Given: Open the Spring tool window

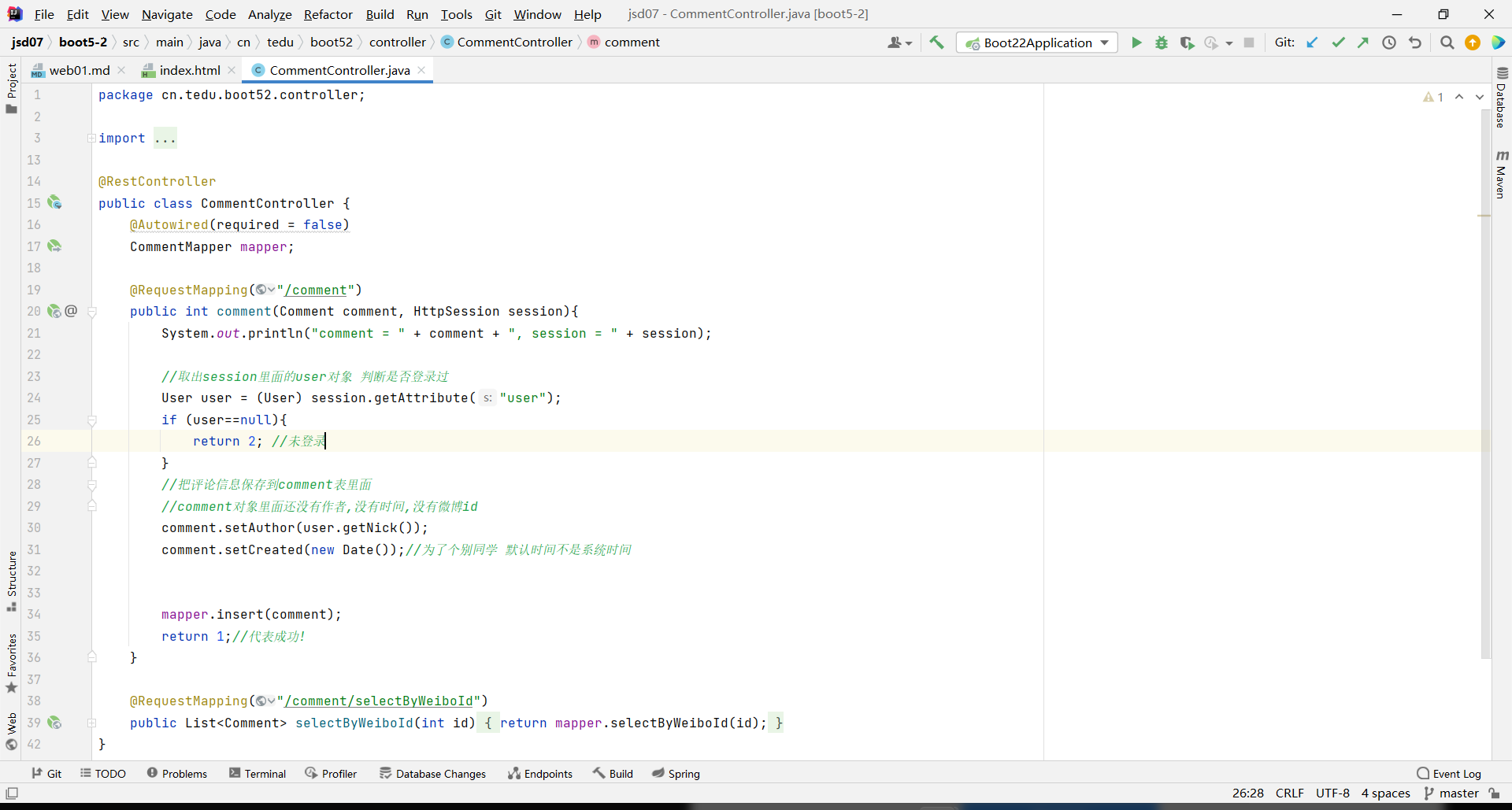Looking at the screenshot, I should [x=676, y=773].
